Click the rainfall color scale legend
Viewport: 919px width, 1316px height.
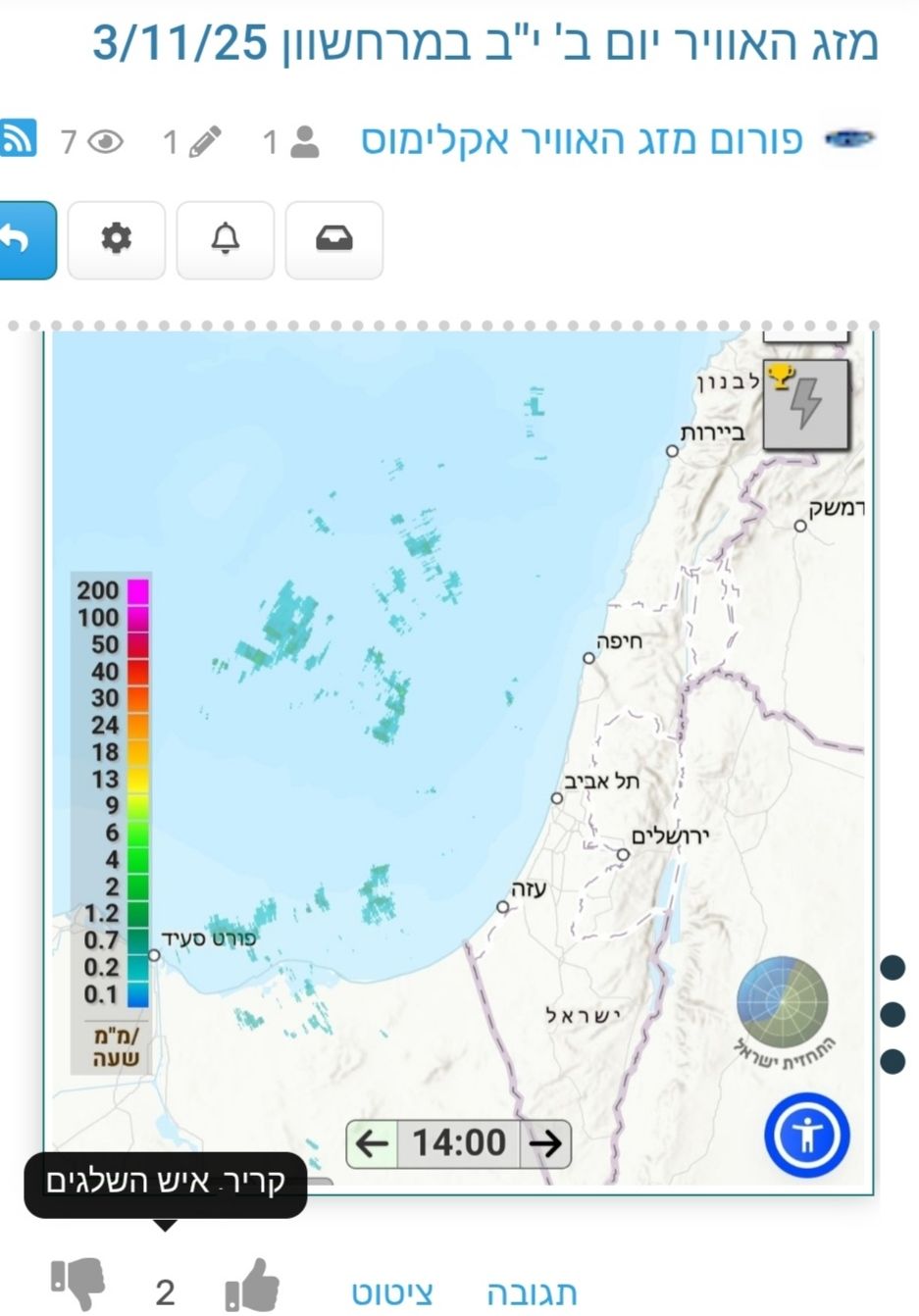click(x=111, y=792)
